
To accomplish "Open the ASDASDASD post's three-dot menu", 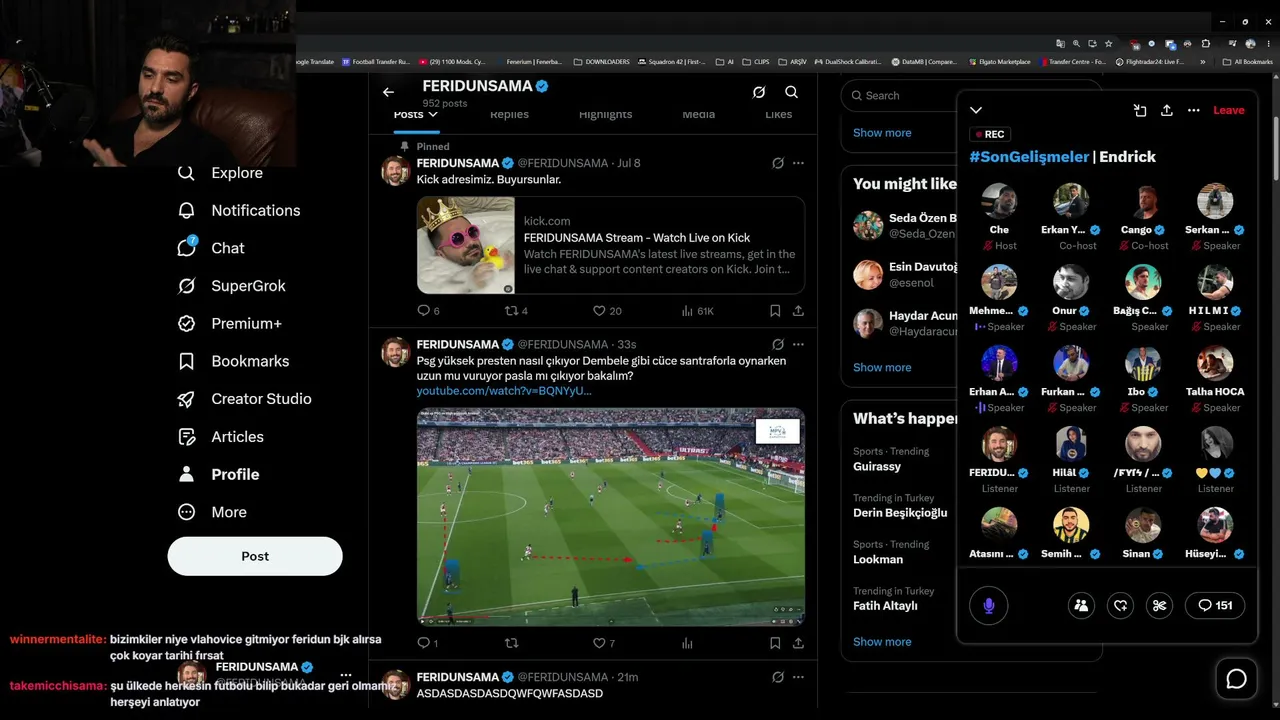I will tap(798, 677).
